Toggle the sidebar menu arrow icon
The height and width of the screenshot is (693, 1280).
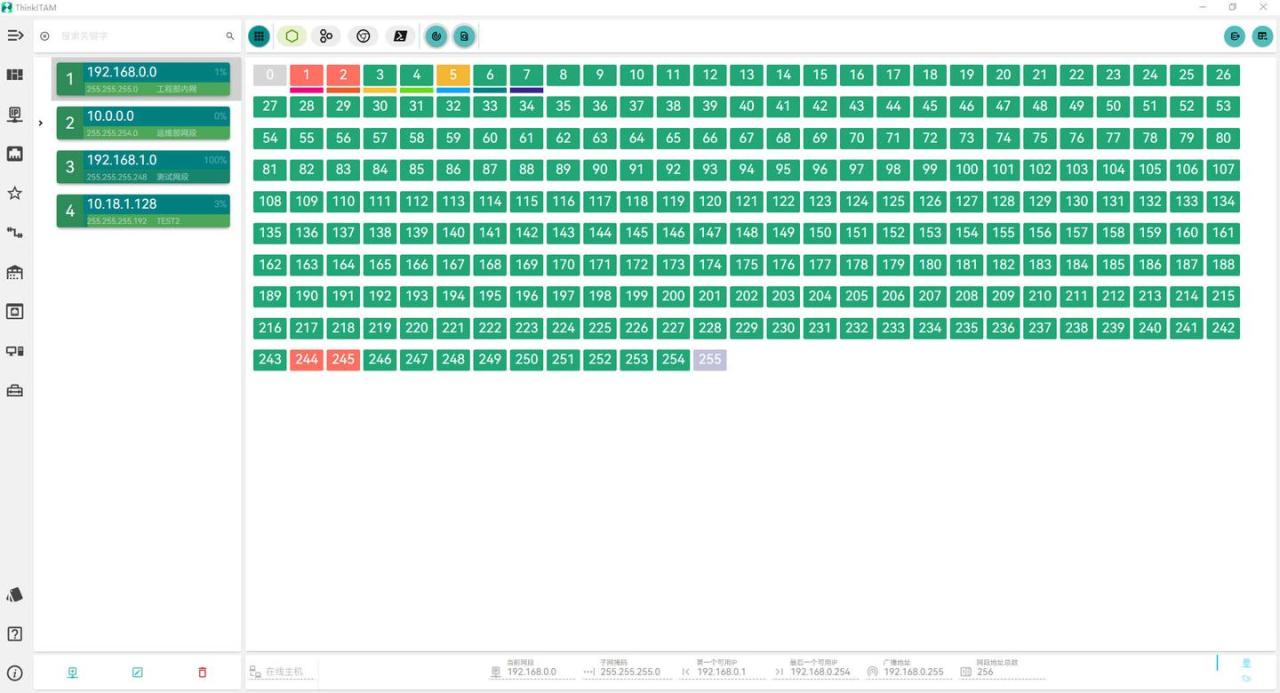click(x=15, y=36)
